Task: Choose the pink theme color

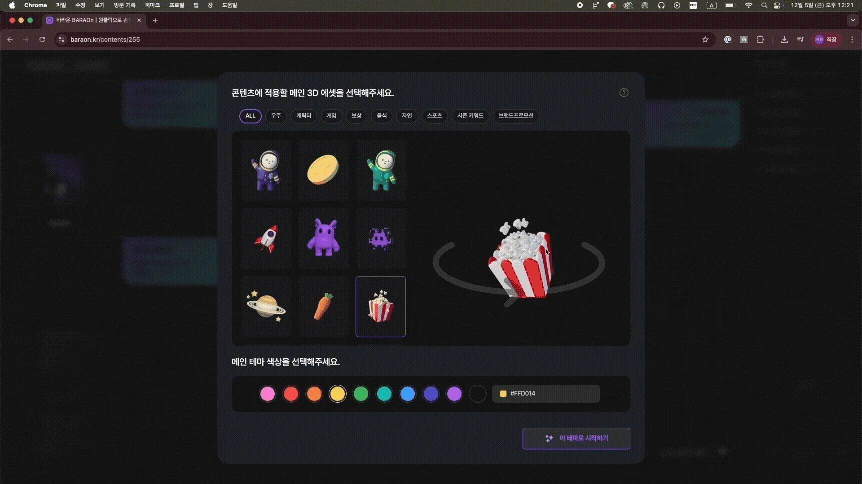Action: (x=267, y=394)
